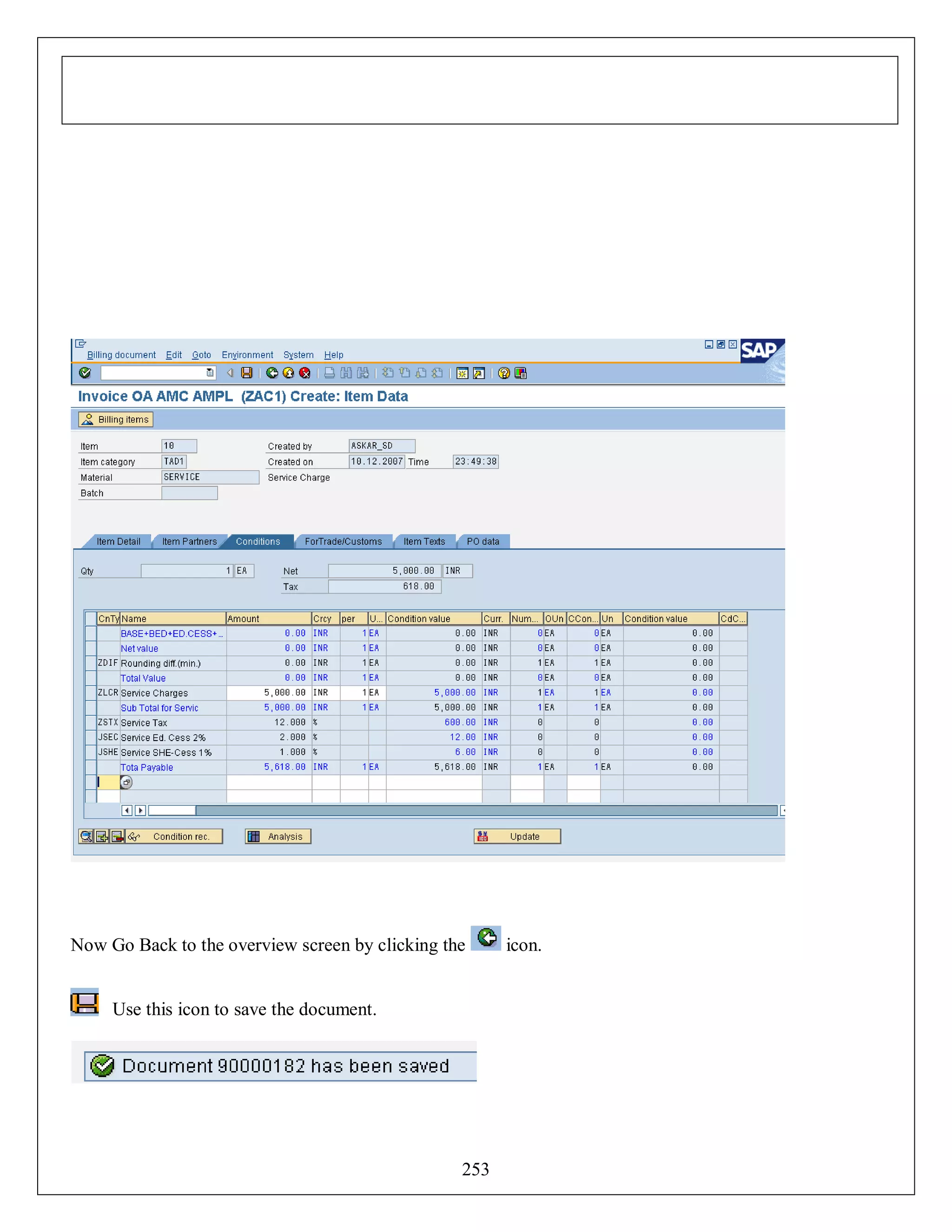This screenshot has width=952, height=1232.
Task: Click the Update button
Action: click(x=517, y=836)
